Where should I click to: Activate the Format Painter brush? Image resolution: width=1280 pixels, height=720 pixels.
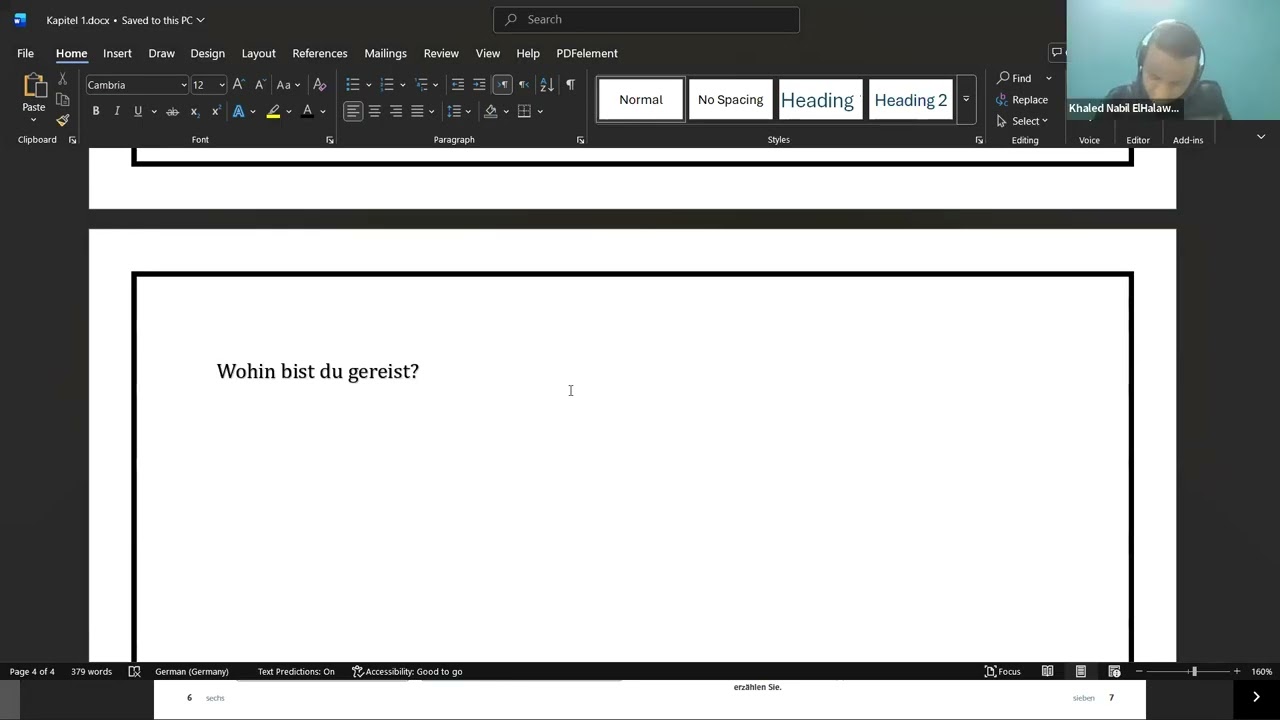coord(62,120)
